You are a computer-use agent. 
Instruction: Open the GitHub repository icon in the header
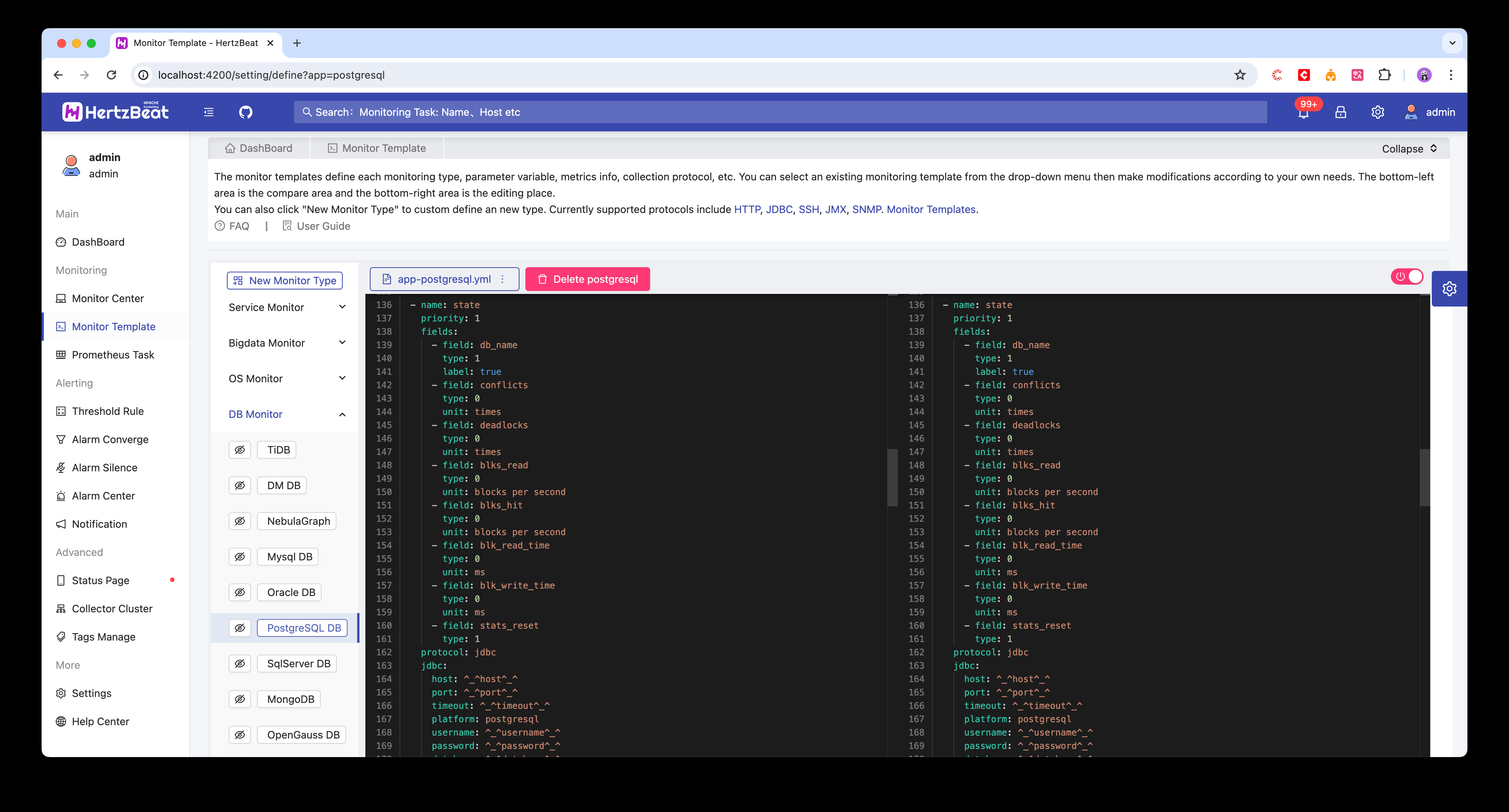pos(245,112)
